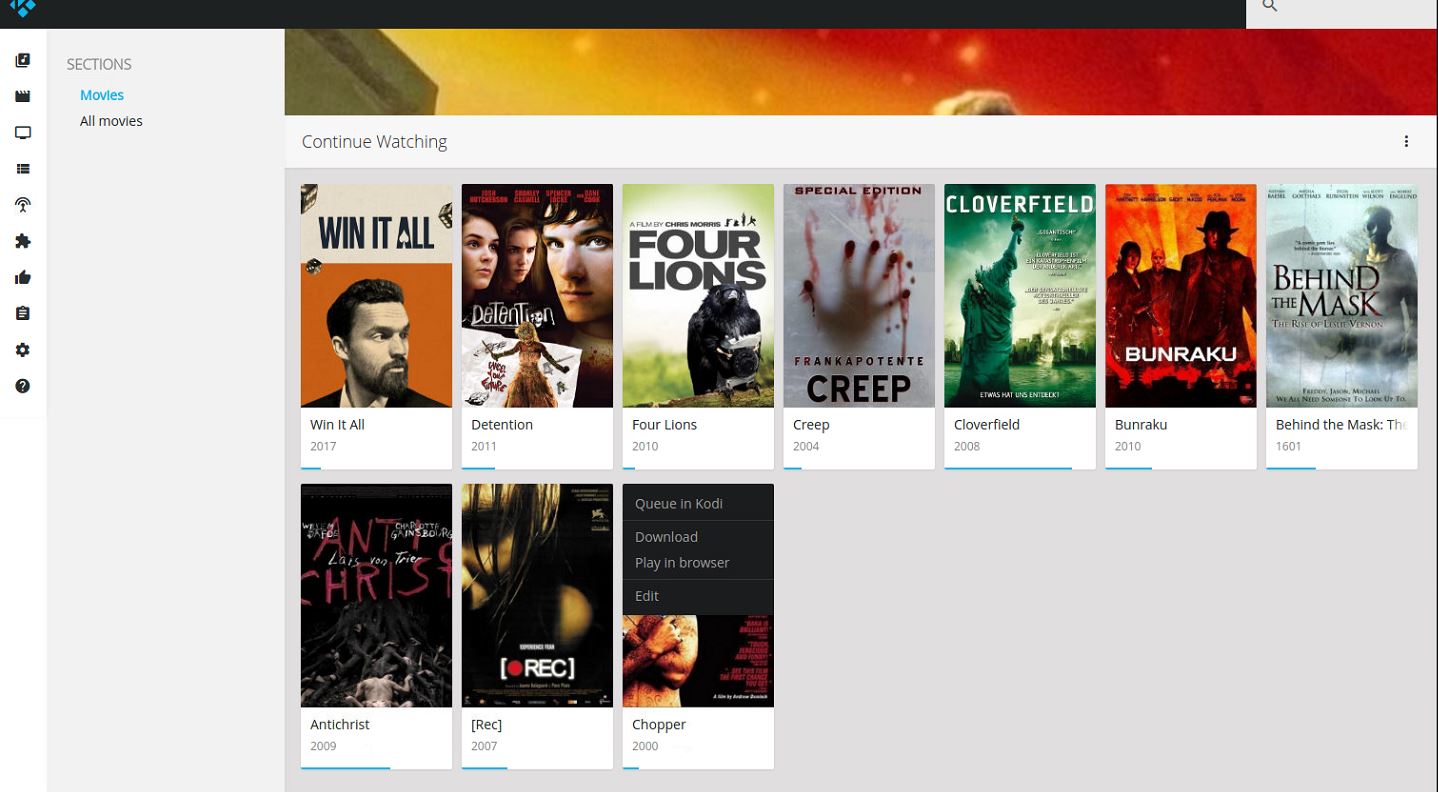Screen dimensions: 1438x792
Task: Open Continue Watching three-dot menu
Action: click(1406, 141)
